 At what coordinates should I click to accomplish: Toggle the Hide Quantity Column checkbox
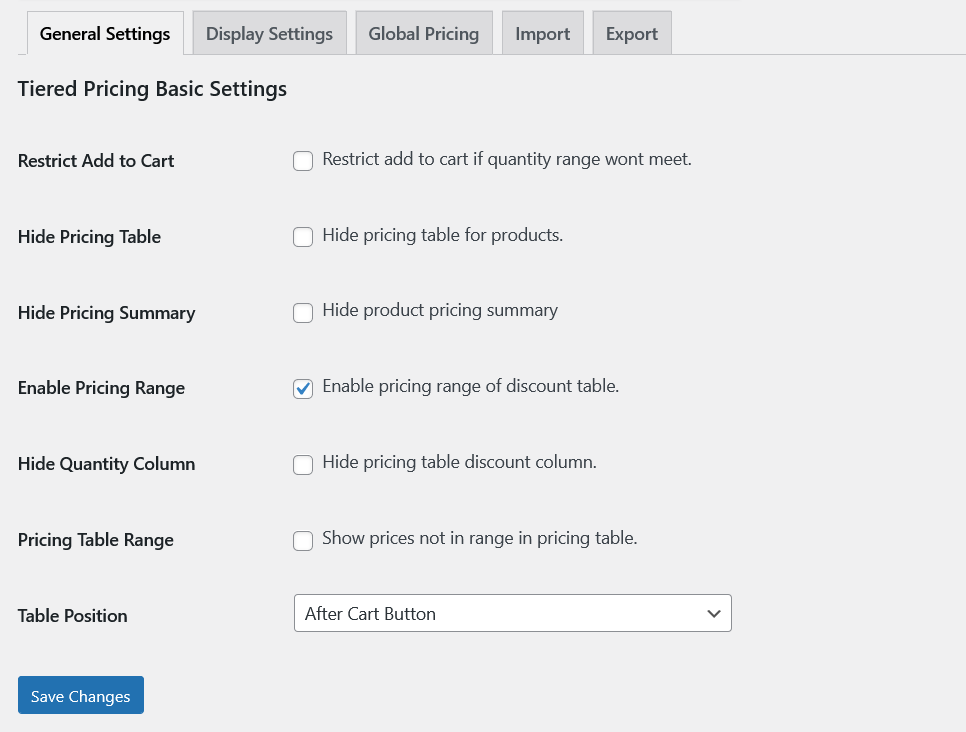(303, 465)
